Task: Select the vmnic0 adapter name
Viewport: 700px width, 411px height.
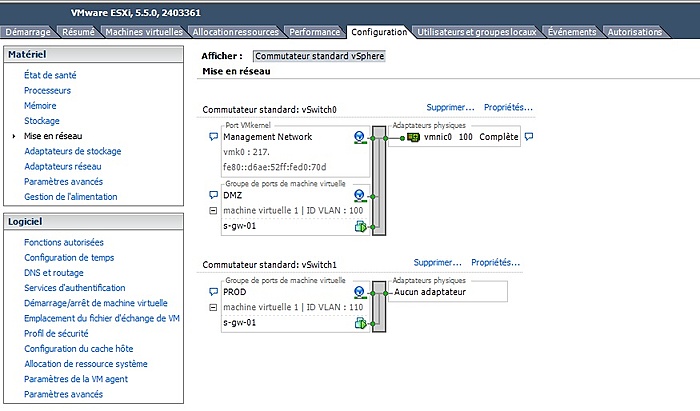Action: 438,137
